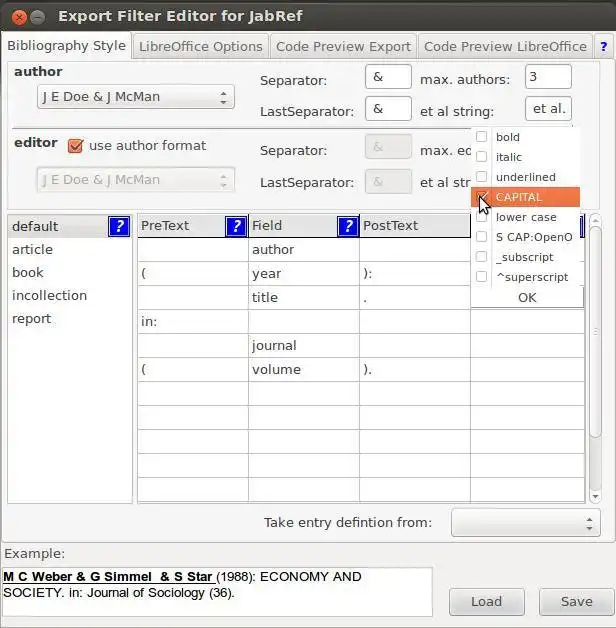The image size is (616, 628).
Task: Select default entry type
Action: (58, 226)
